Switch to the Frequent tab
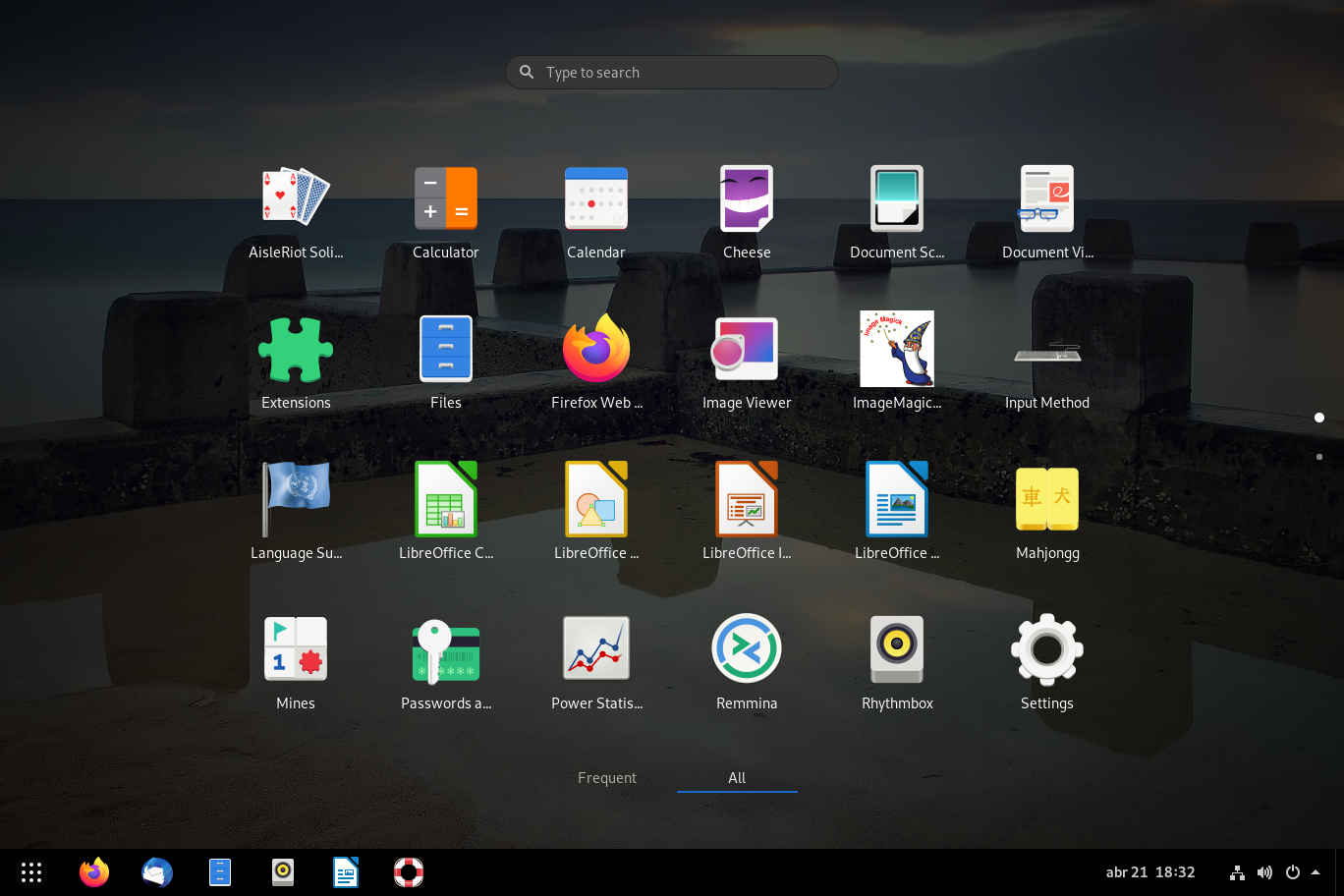Image resolution: width=1344 pixels, height=896 pixels. pos(607,777)
